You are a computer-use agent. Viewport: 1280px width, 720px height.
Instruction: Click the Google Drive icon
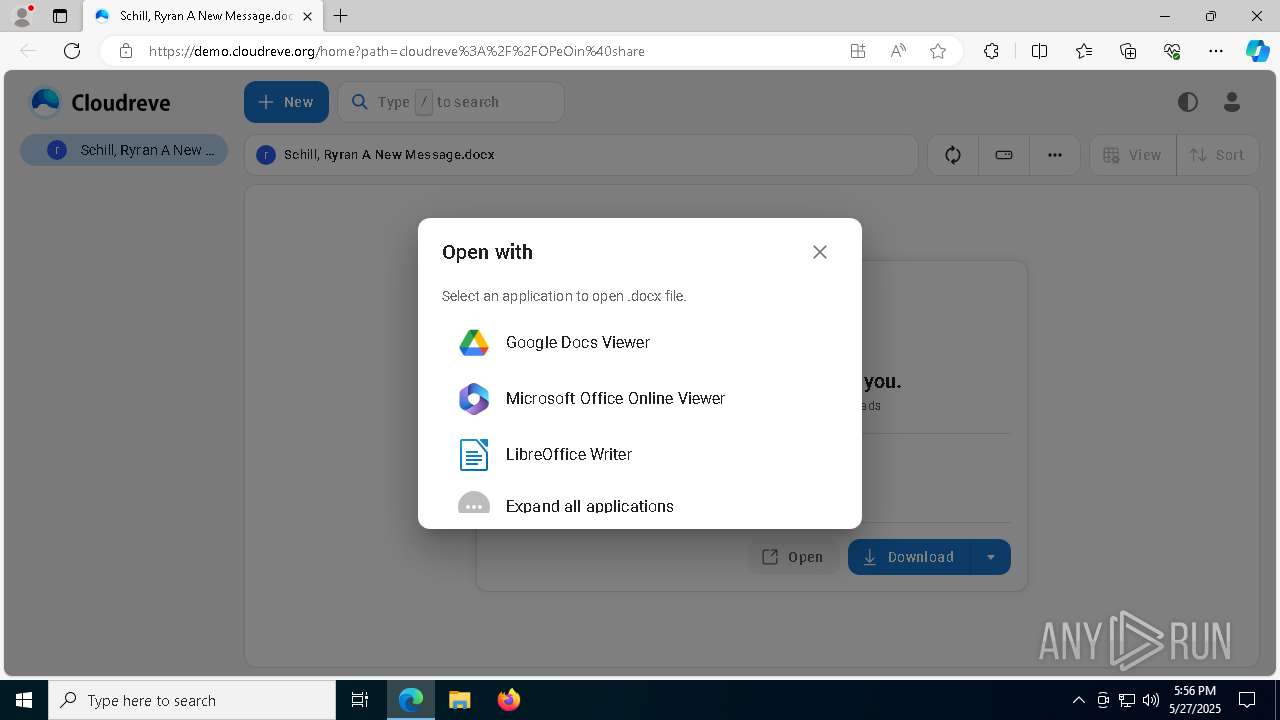(x=474, y=342)
